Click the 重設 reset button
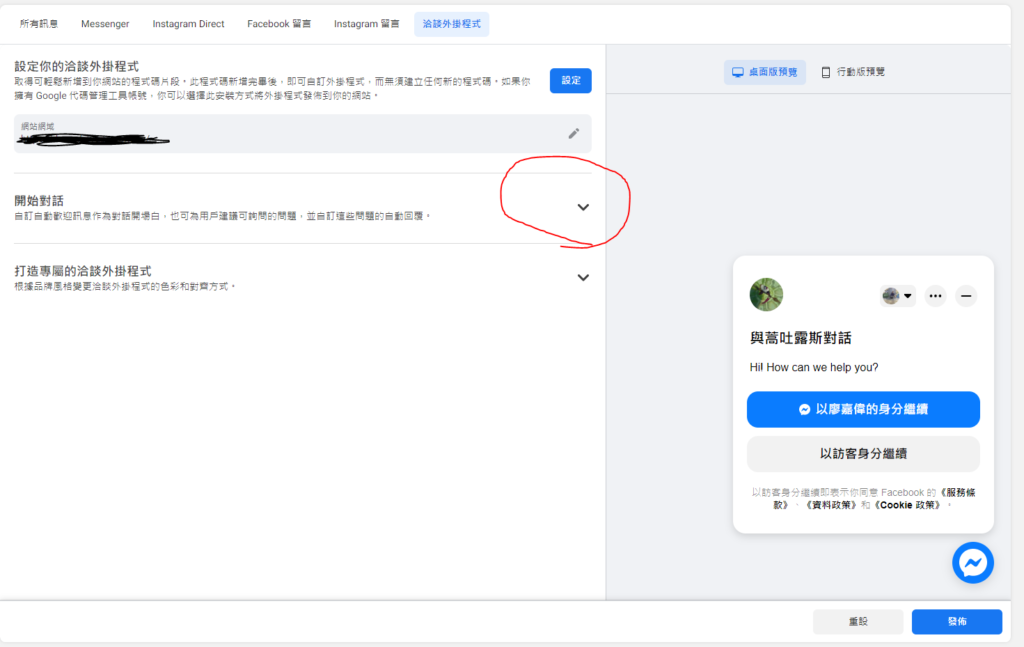This screenshot has height=647, width=1024. pyautogui.click(x=857, y=621)
